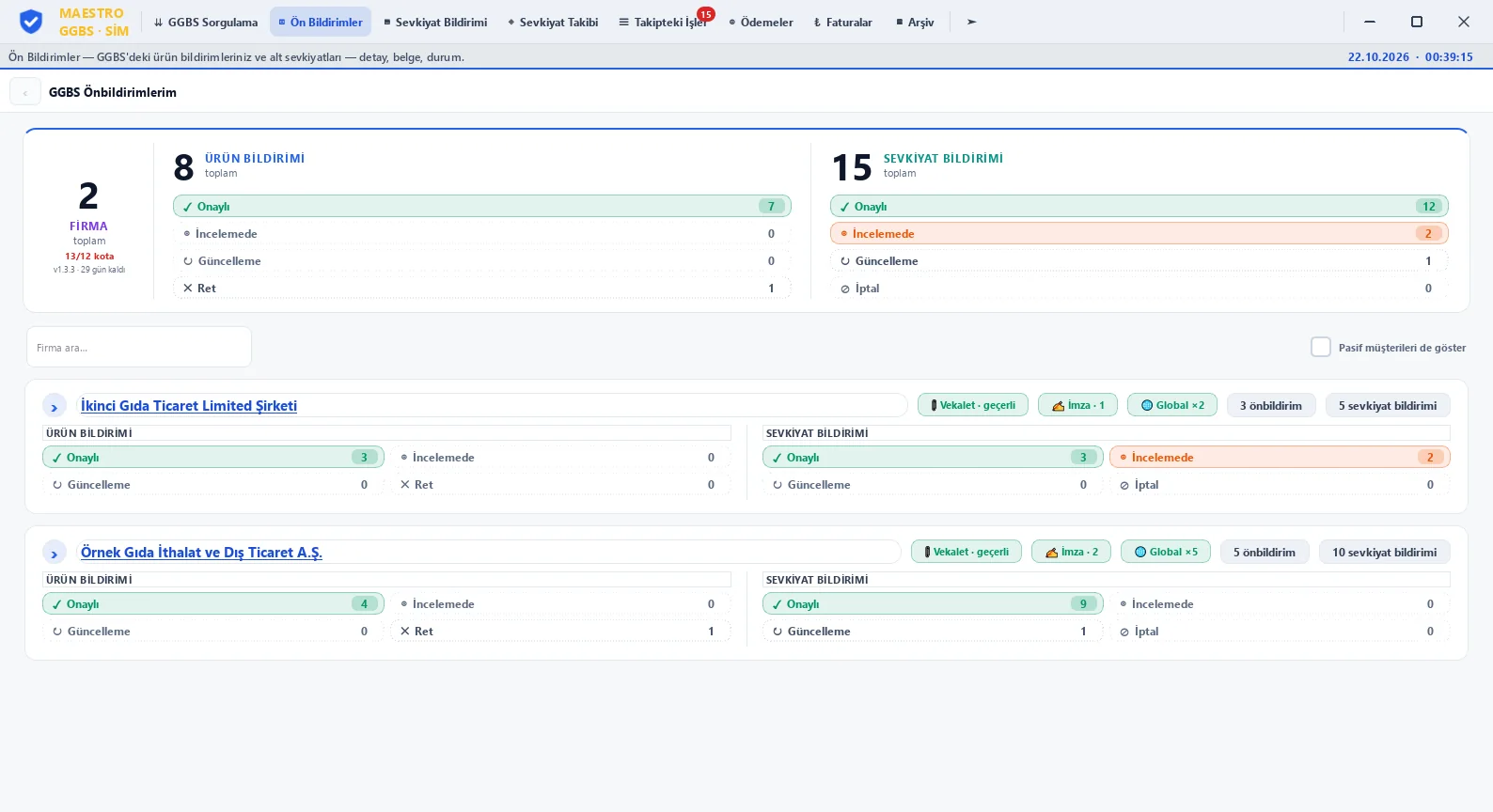Click the date and time 22.10.2026
The height and width of the screenshot is (812, 1493).
point(1410,56)
